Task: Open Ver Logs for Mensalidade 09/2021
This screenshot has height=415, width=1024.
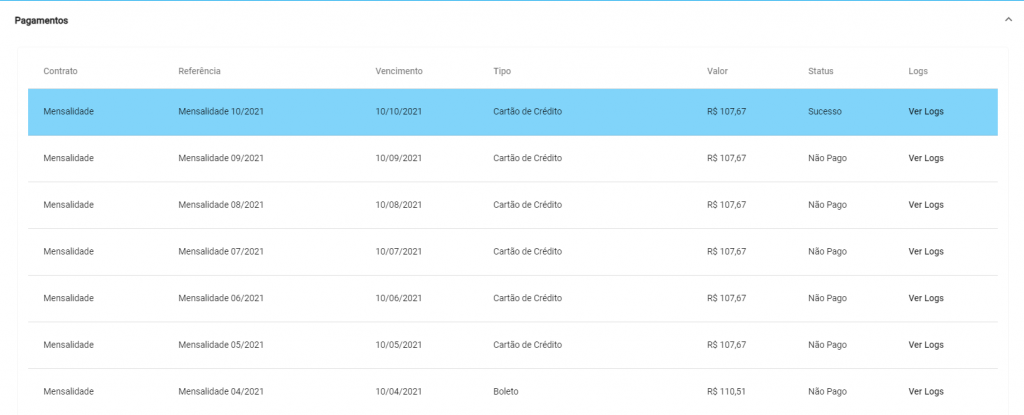Action: pyautogui.click(x=925, y=158)
